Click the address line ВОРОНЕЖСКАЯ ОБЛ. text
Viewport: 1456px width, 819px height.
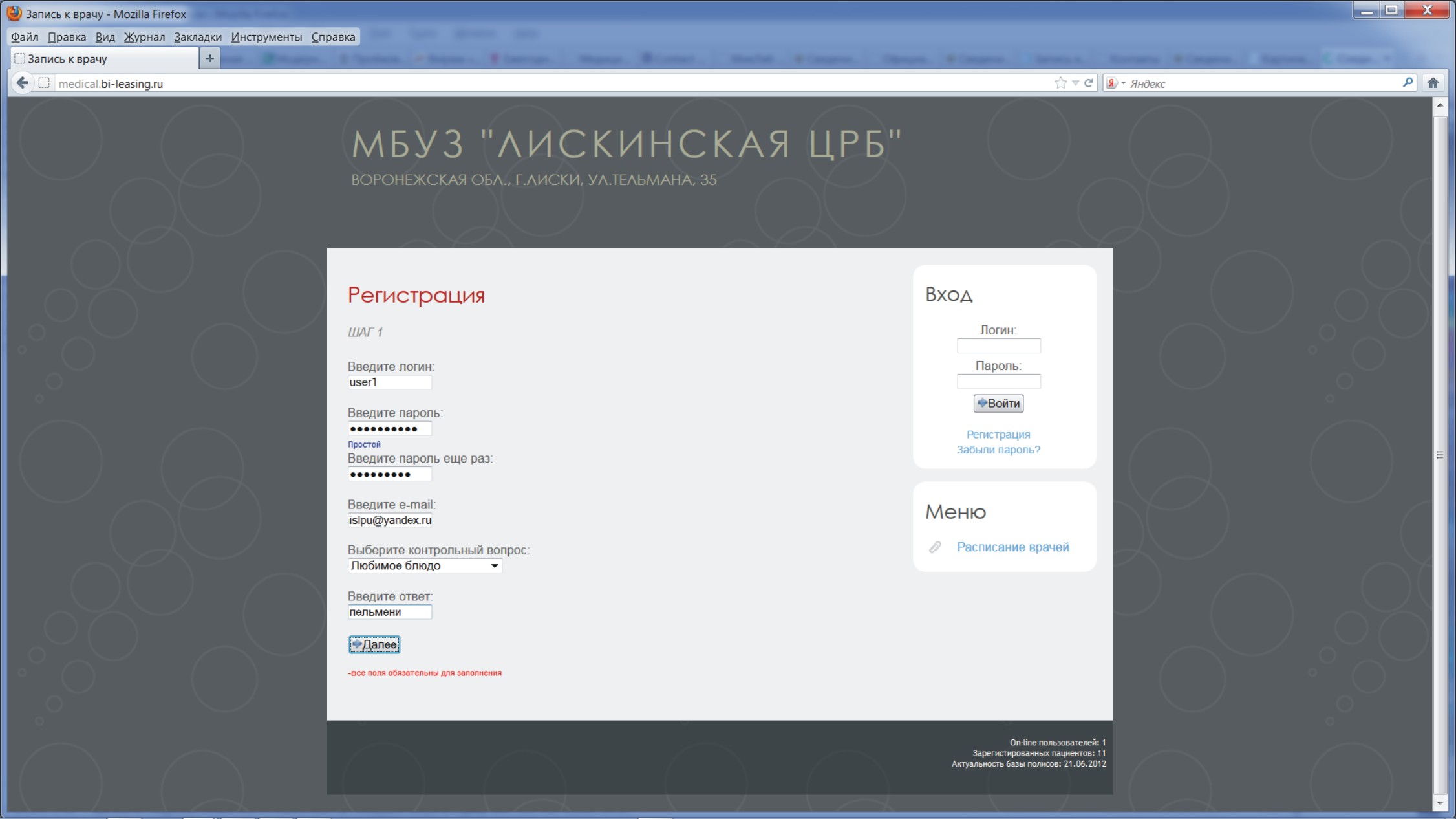pyautogui.click(x=534, y=180)
